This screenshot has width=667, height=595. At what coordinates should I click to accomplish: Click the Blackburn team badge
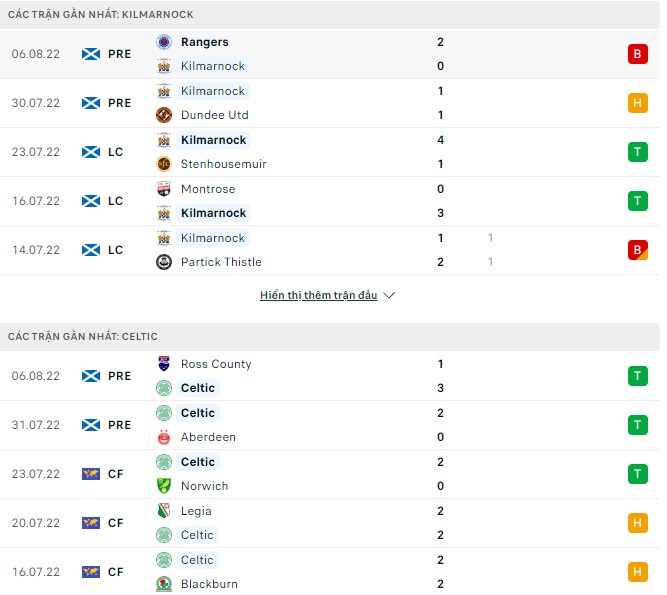tap(165, 584)
